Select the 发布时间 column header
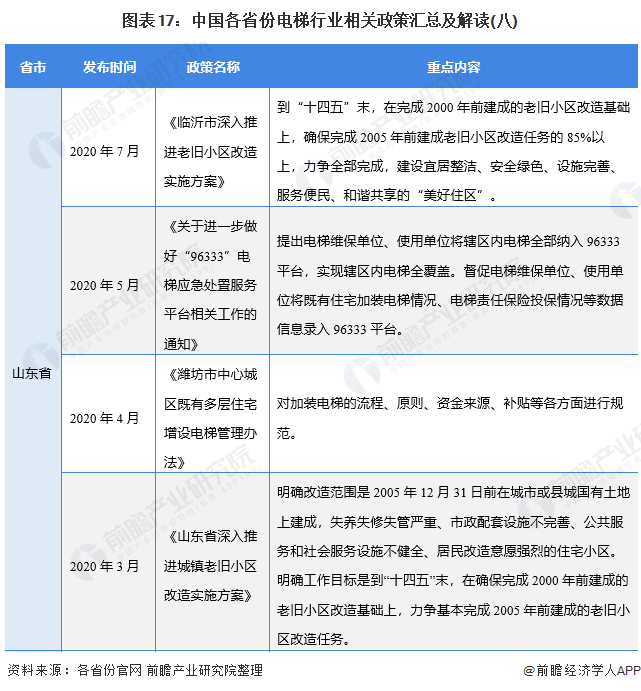The height and width of the screenshot is (691, 641). (110, 67)
